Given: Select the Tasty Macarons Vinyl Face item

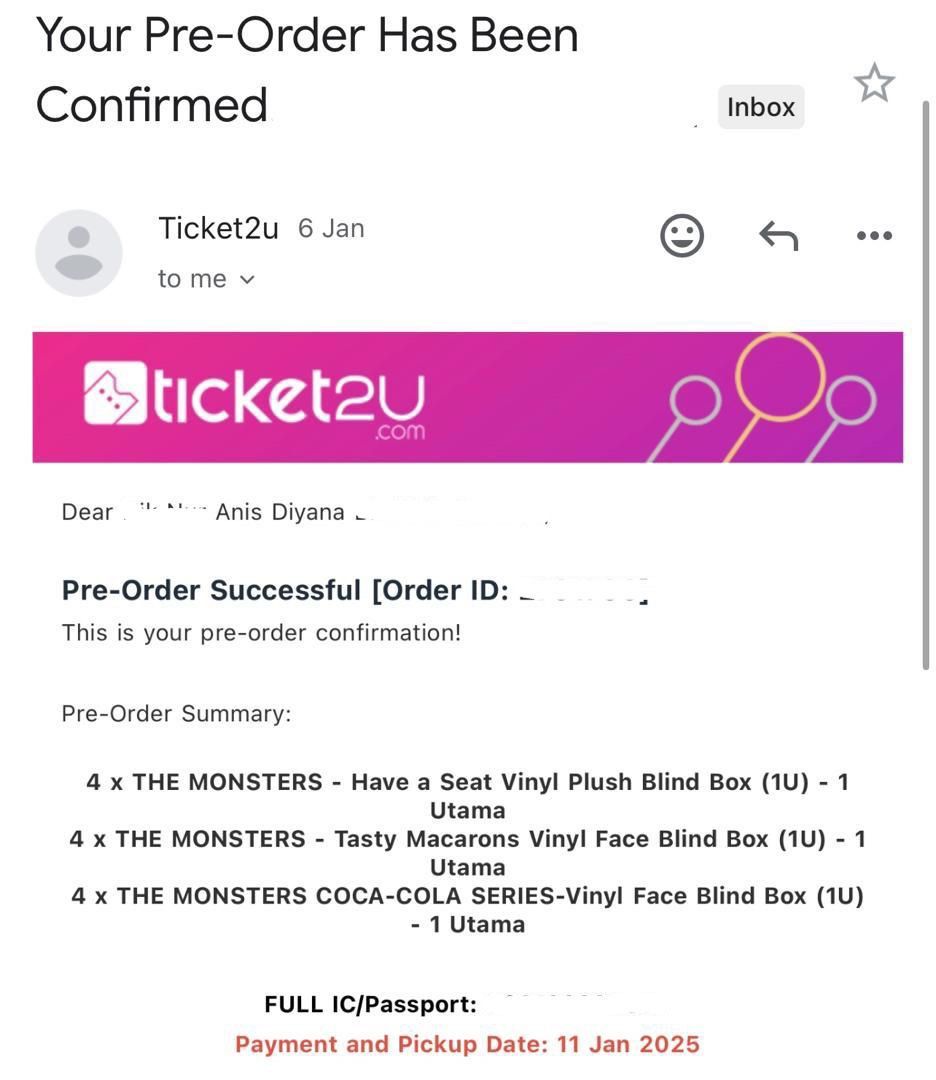Looking at the screenshot, I should coord(467,840).
